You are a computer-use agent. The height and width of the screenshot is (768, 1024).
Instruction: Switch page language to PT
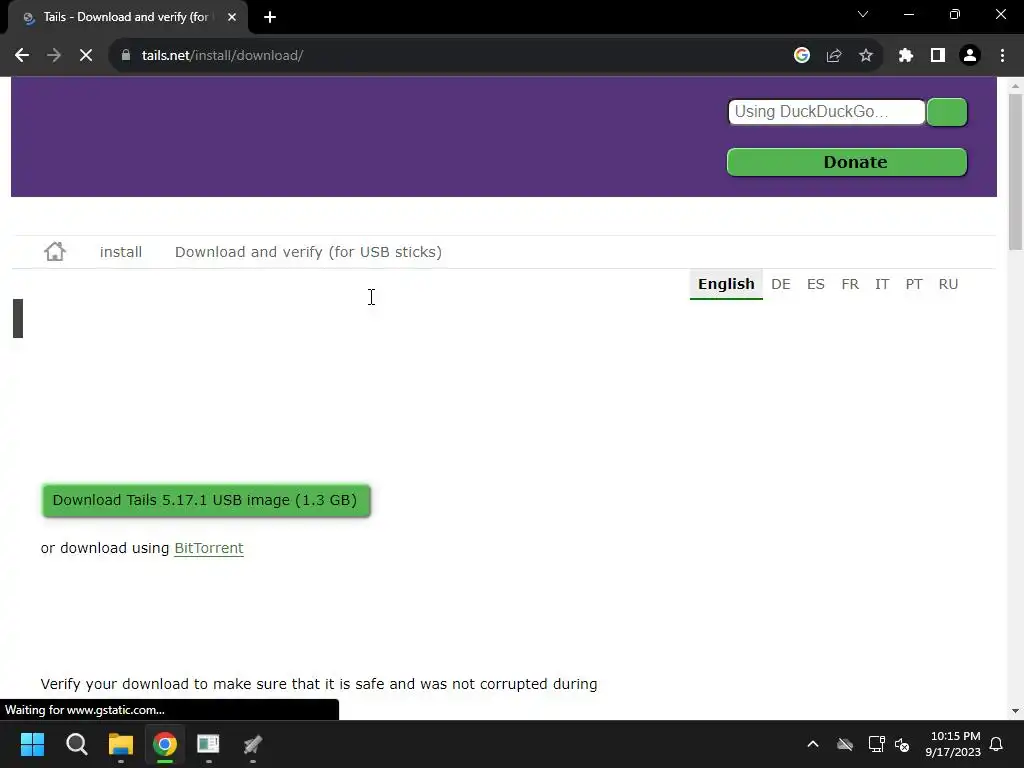[x=914, y=284]
